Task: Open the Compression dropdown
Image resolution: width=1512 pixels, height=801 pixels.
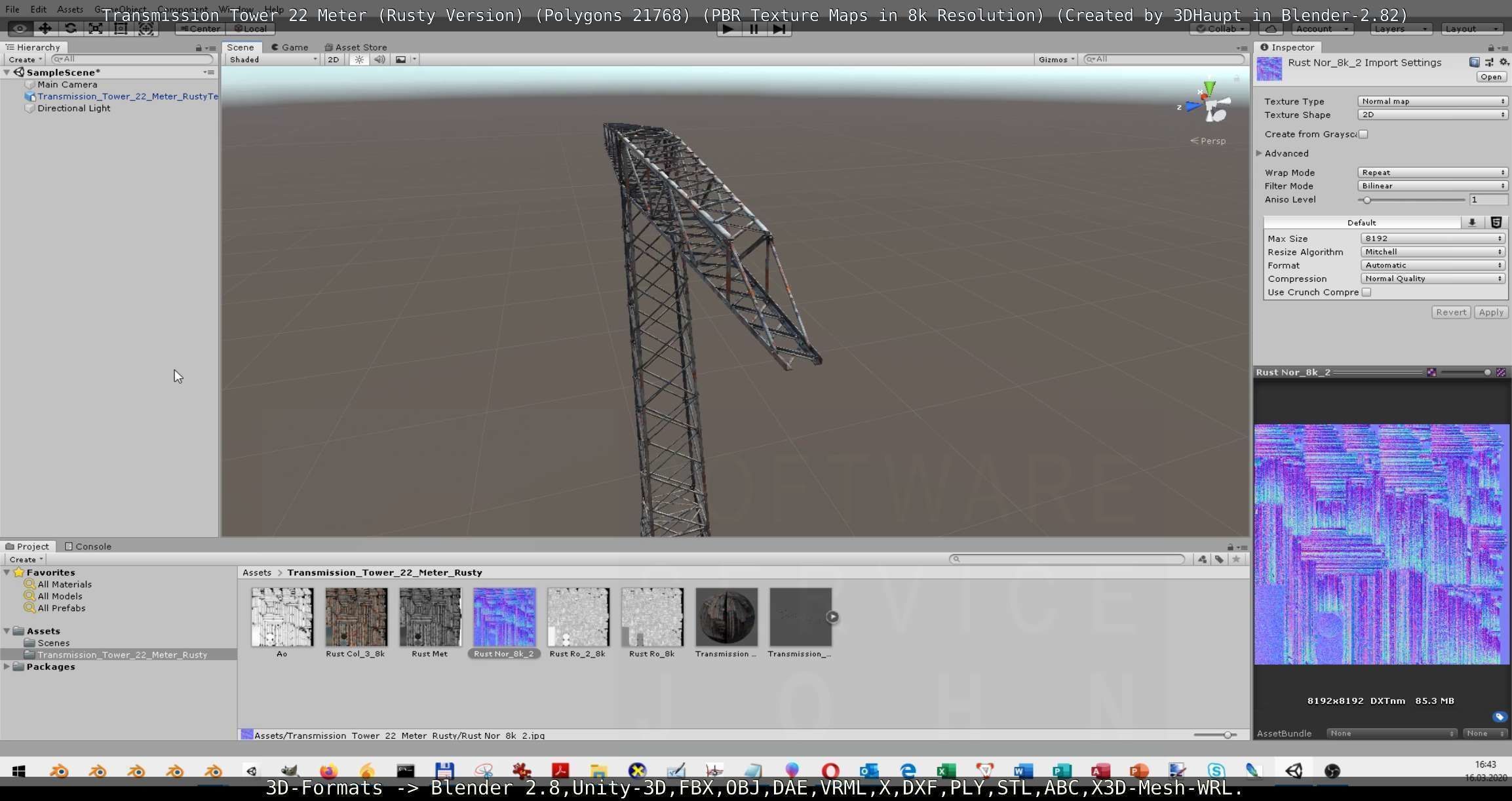Action: (1433, 279)
